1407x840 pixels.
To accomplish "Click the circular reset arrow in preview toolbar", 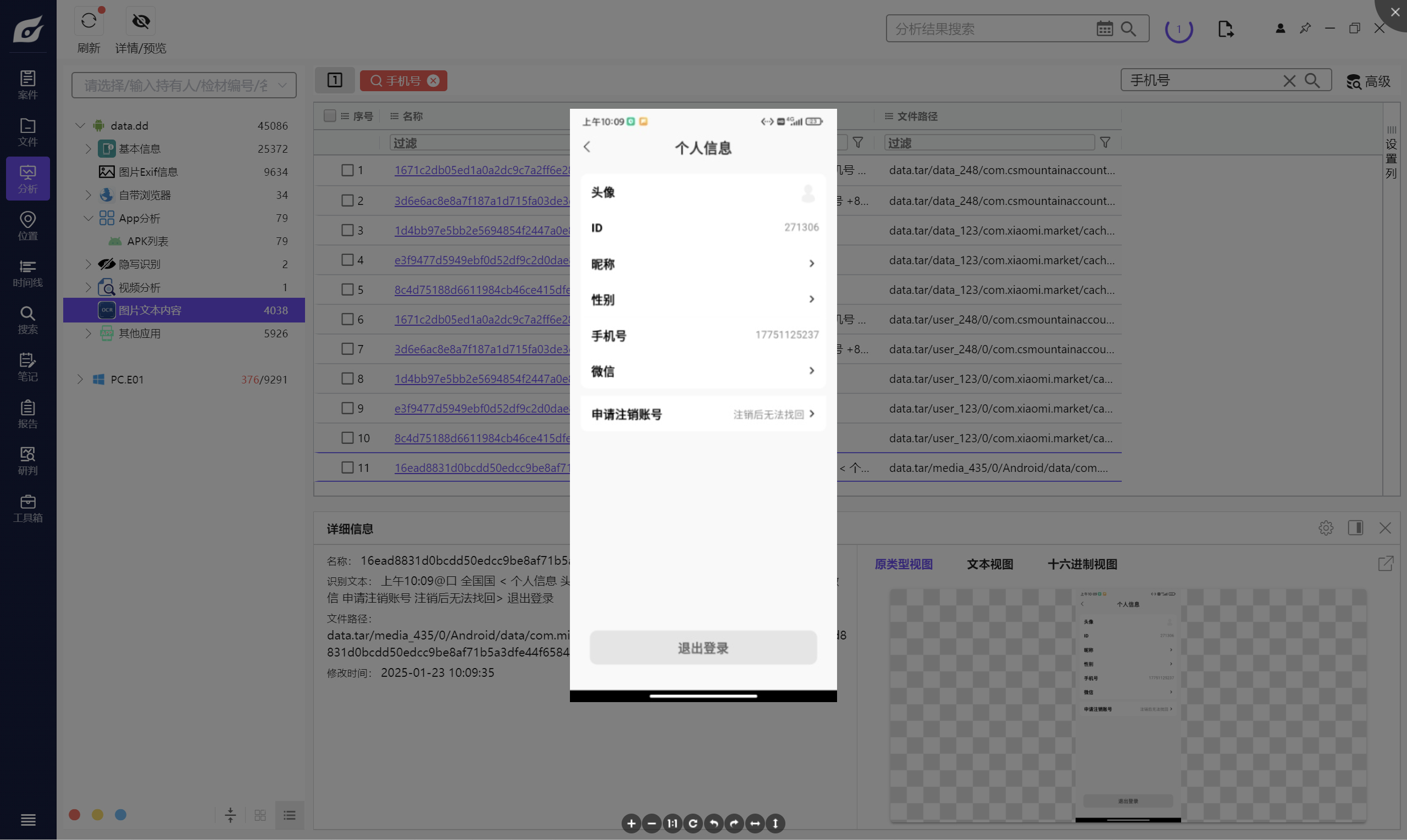I will [x=693, y=824].
